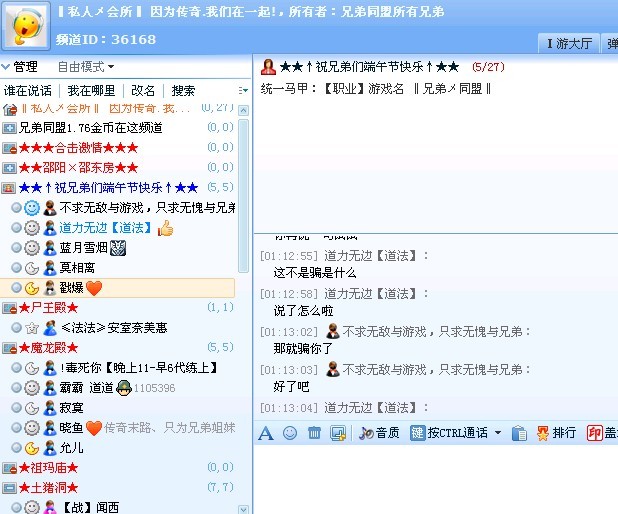The height and width of the screenshot is (514, 618).
Task: Click the clipboard icon in chat toolbar
Action: tap(519, 433)
